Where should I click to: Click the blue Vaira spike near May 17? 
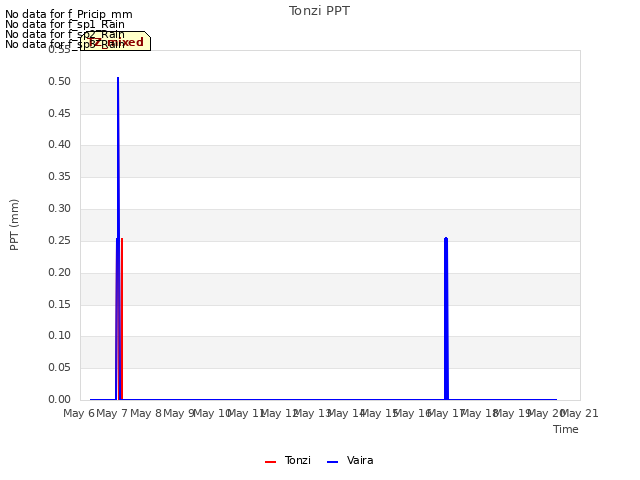point(446,318)
